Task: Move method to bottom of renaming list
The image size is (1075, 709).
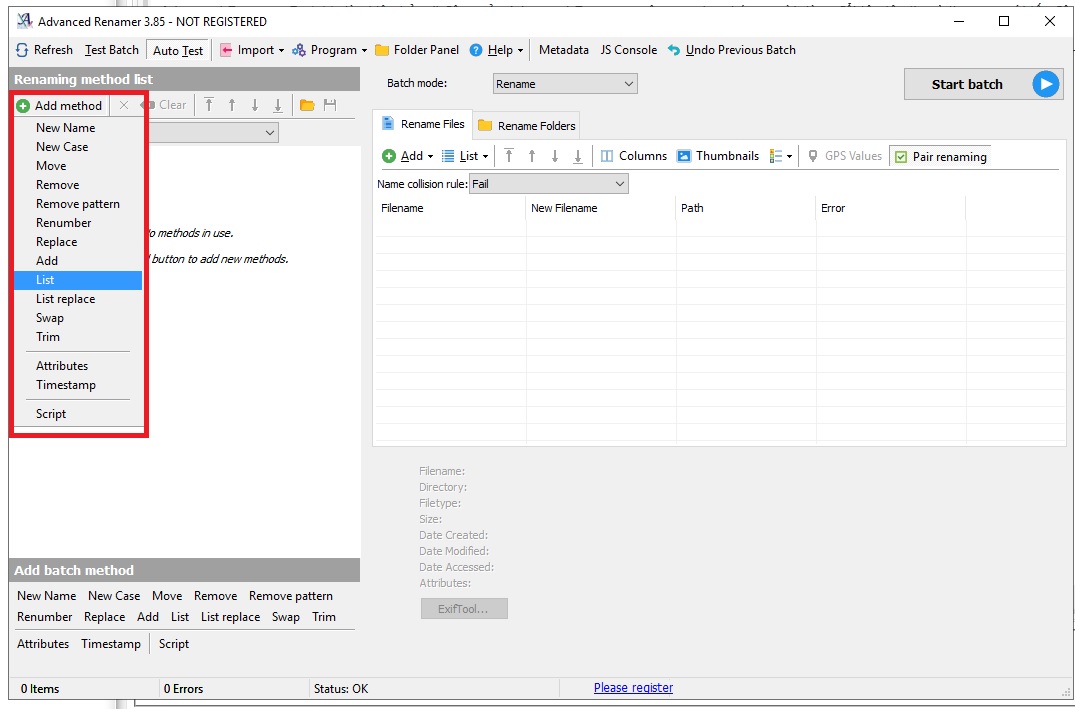Action: (278, 105)
